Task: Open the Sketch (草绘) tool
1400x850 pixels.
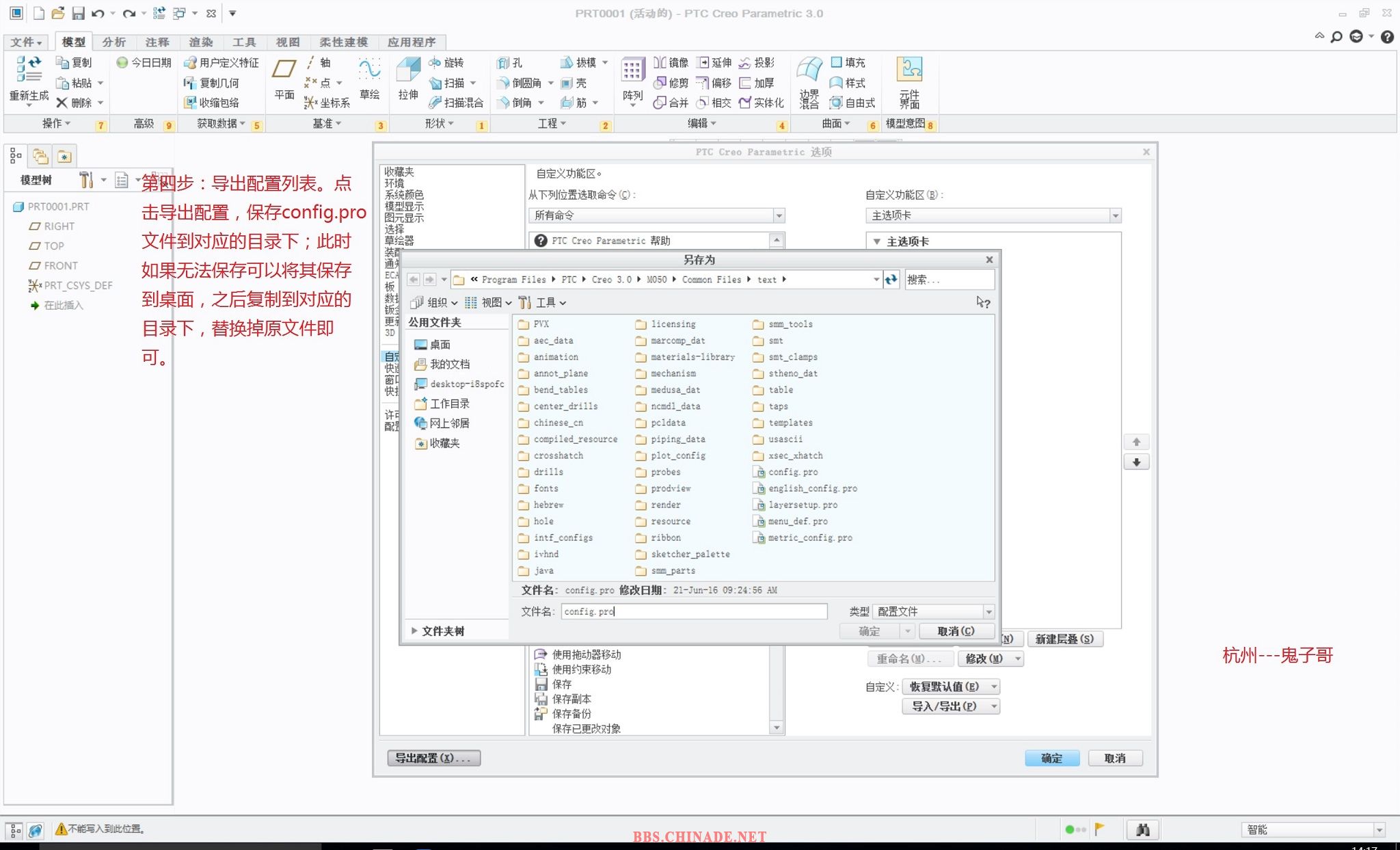Action: point(370,80)
